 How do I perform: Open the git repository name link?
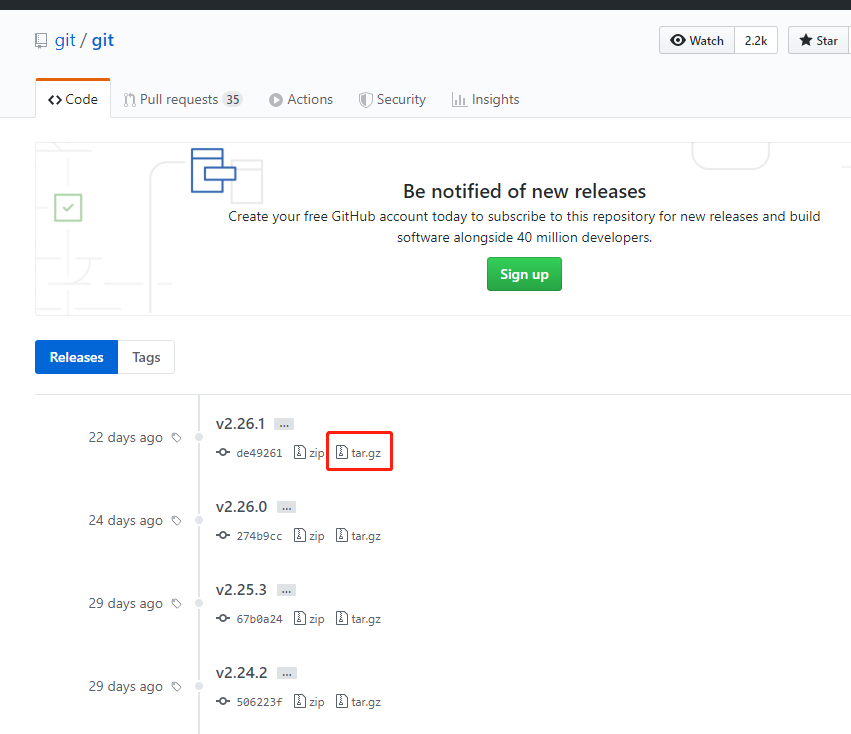pos(103,40)
